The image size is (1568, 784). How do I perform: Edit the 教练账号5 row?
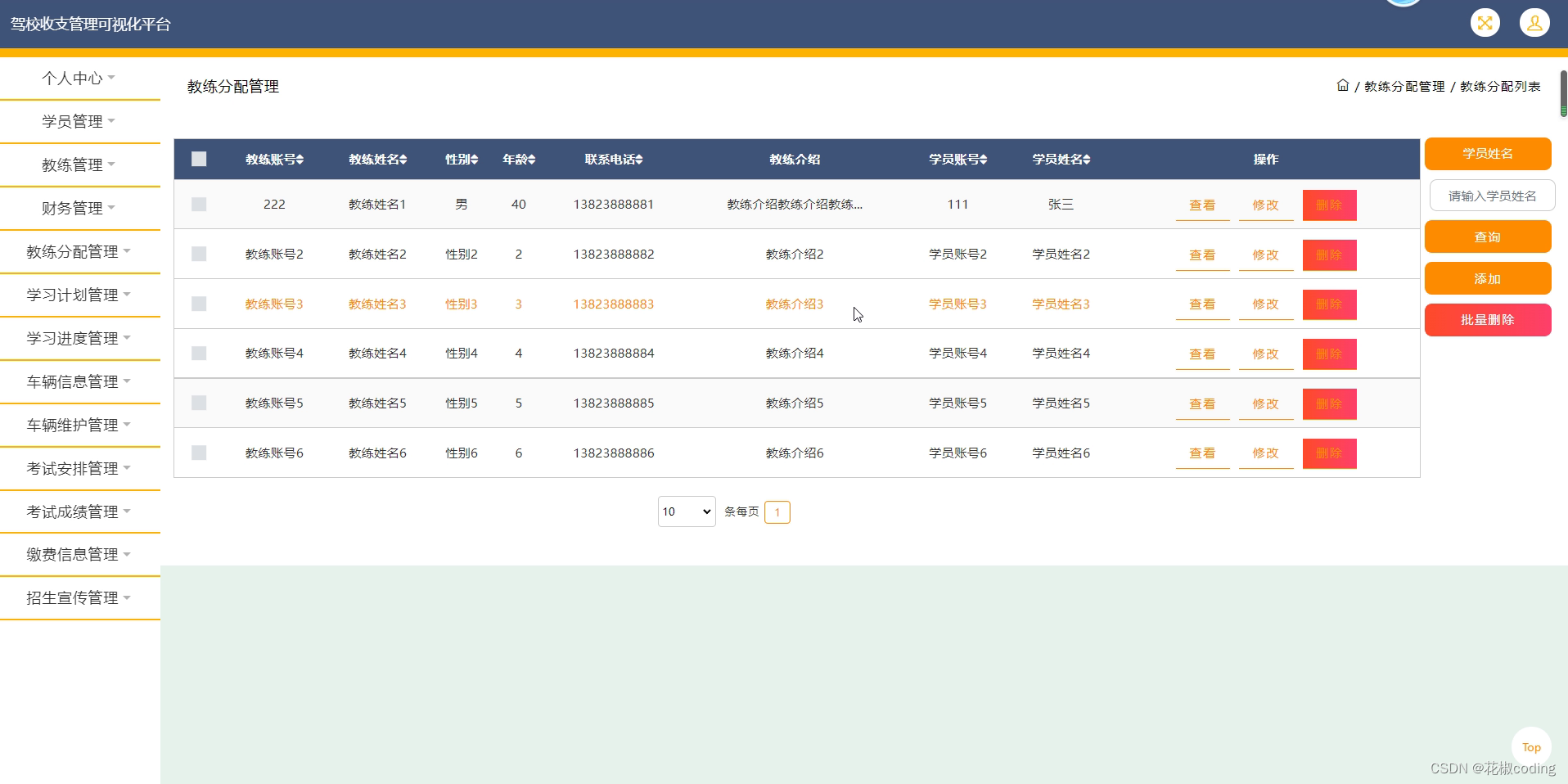[1266, 404]
